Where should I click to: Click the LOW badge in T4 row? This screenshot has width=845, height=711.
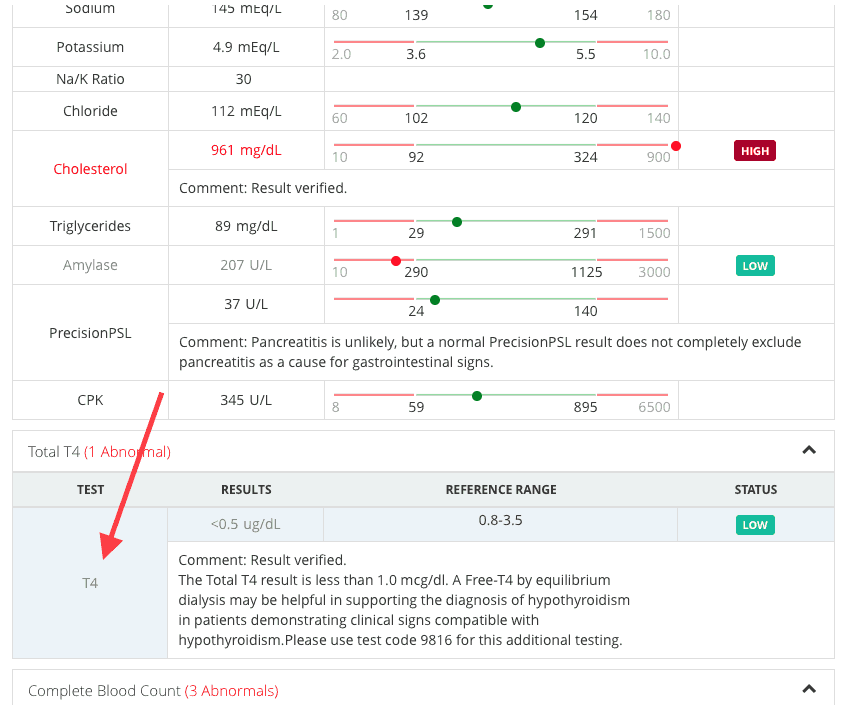(x=755, y=525)
